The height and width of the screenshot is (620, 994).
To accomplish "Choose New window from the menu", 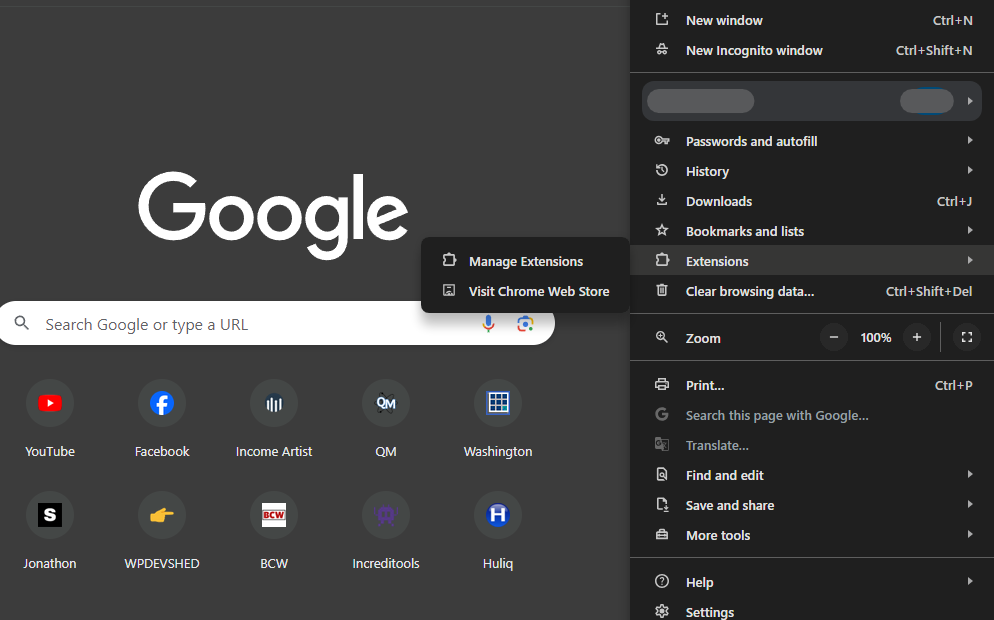I will pos(812,20).
